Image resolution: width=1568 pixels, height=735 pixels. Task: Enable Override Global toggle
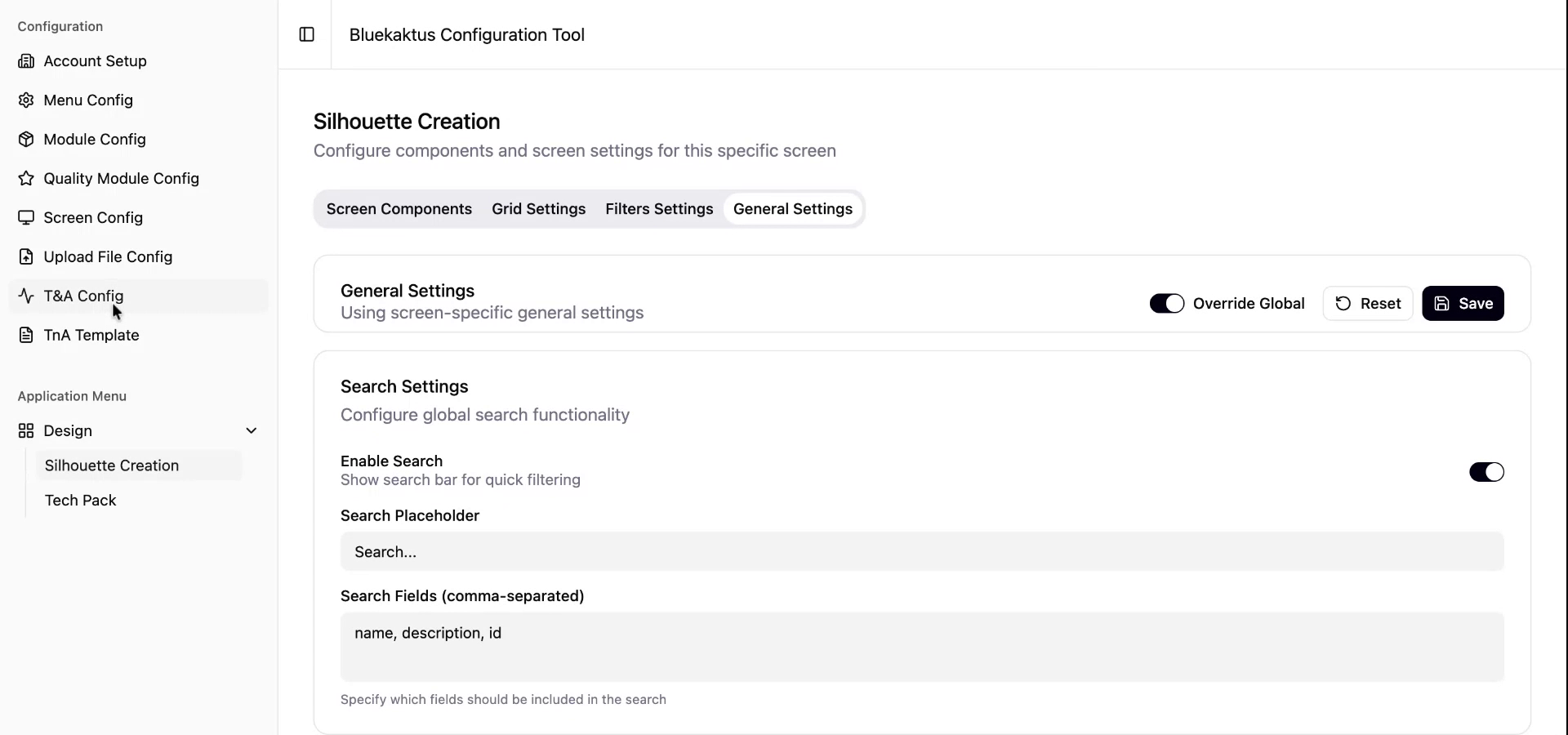(1167, 303)
